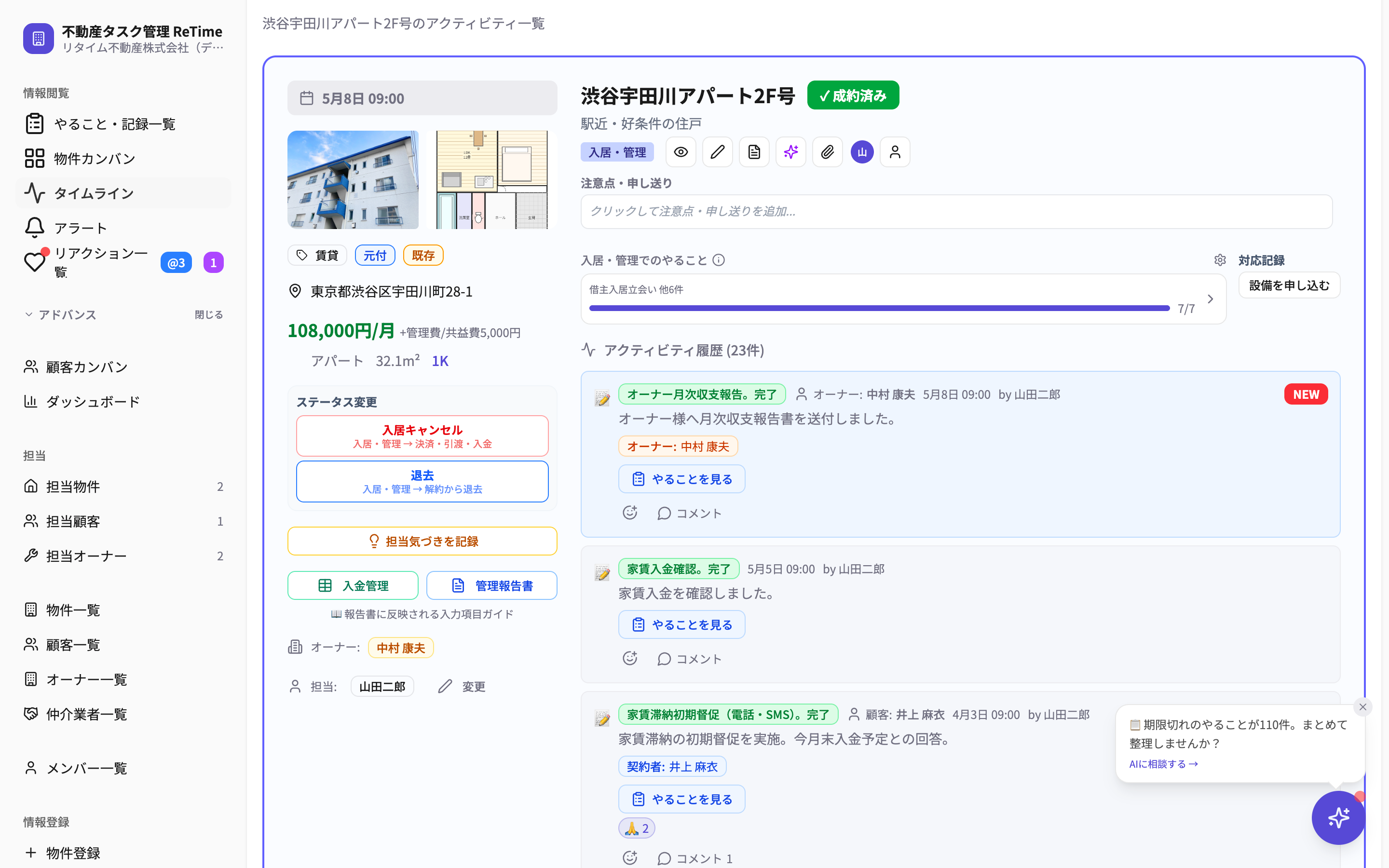Open 報告書に反映される入力項目ガイド link
Screen dimensions: 1389x868
click(x=422, y=614)
